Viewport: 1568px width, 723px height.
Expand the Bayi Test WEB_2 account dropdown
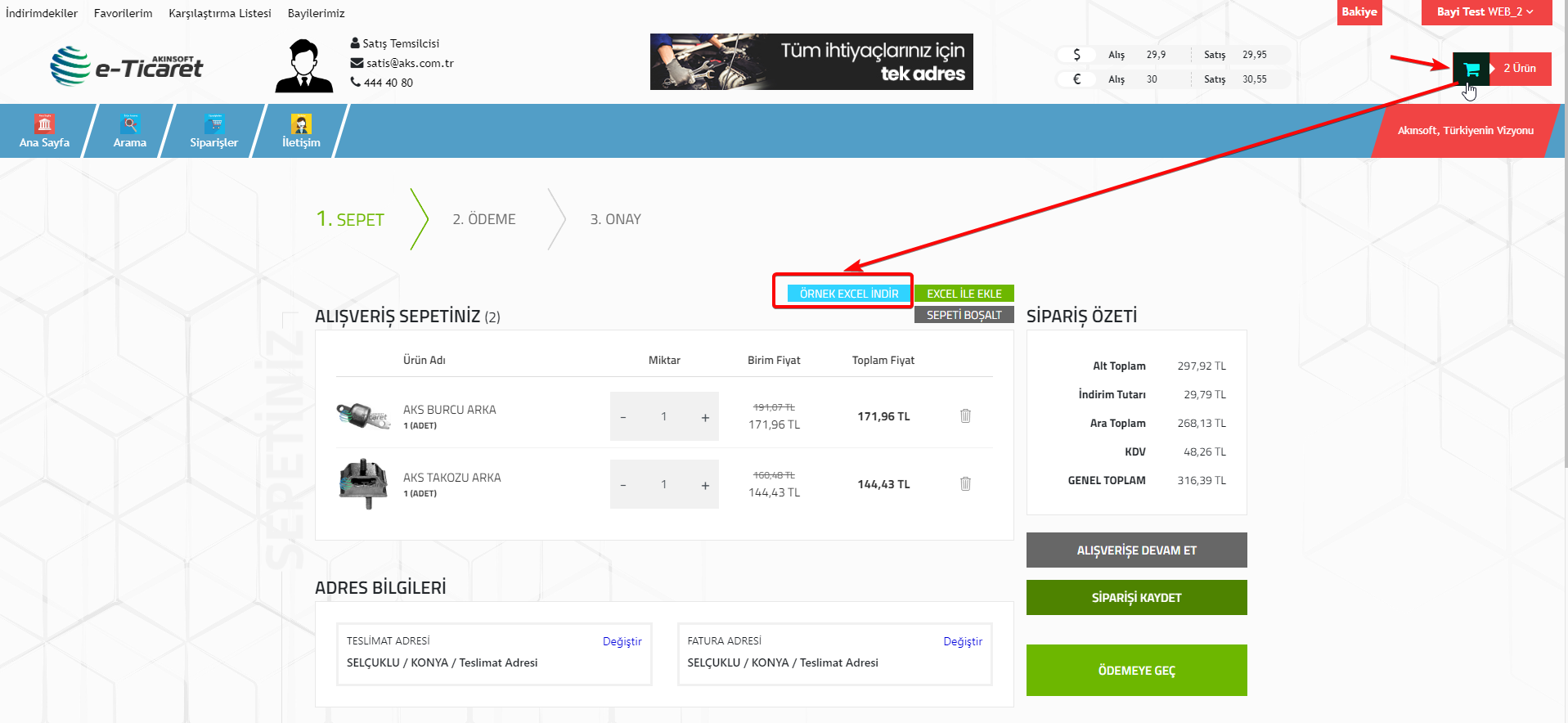coord(1485,12)
